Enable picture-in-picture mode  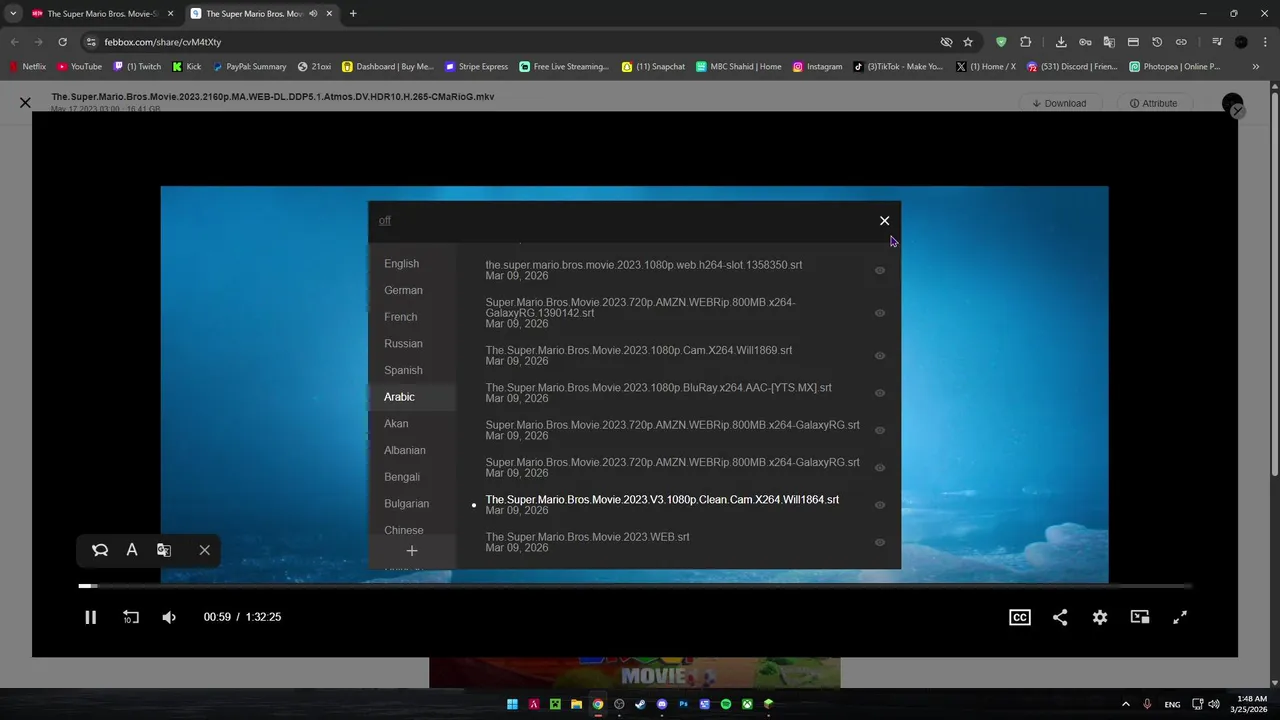pyautogui.click(x=1140, y=617)
